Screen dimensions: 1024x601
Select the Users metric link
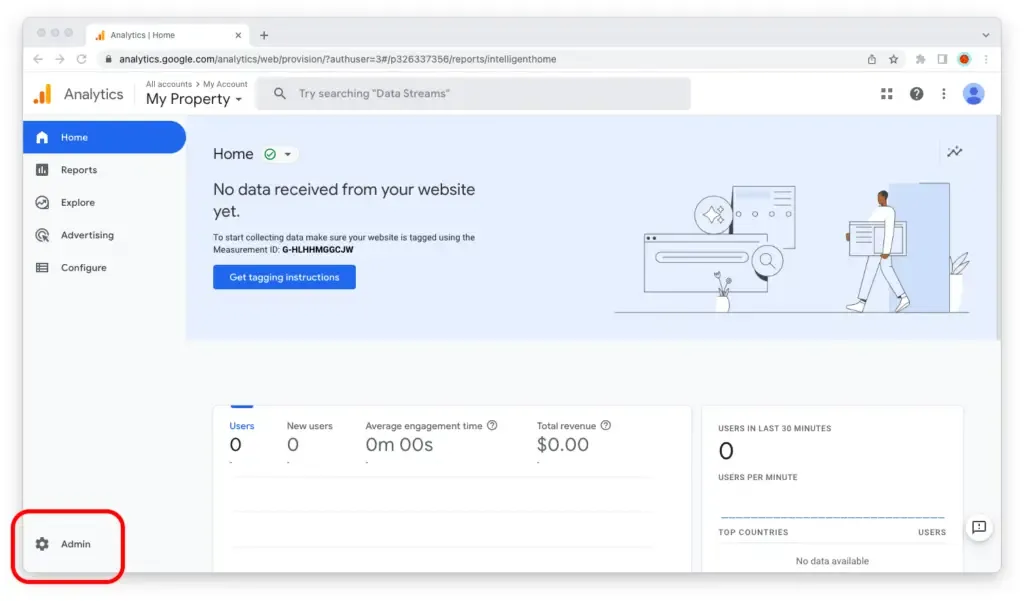tap(242, 425)
